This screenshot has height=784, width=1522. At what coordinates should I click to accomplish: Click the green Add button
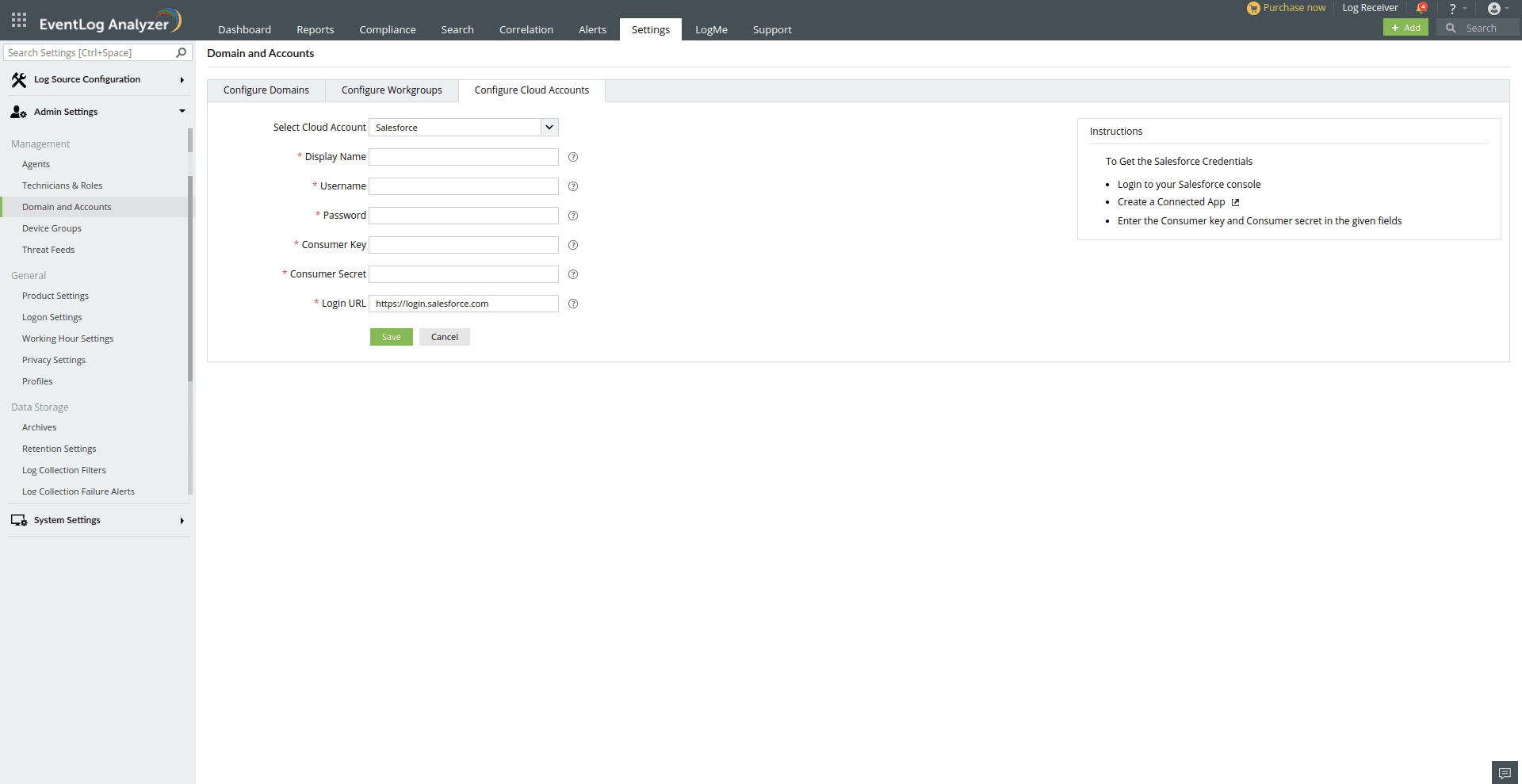[1405, 27]
